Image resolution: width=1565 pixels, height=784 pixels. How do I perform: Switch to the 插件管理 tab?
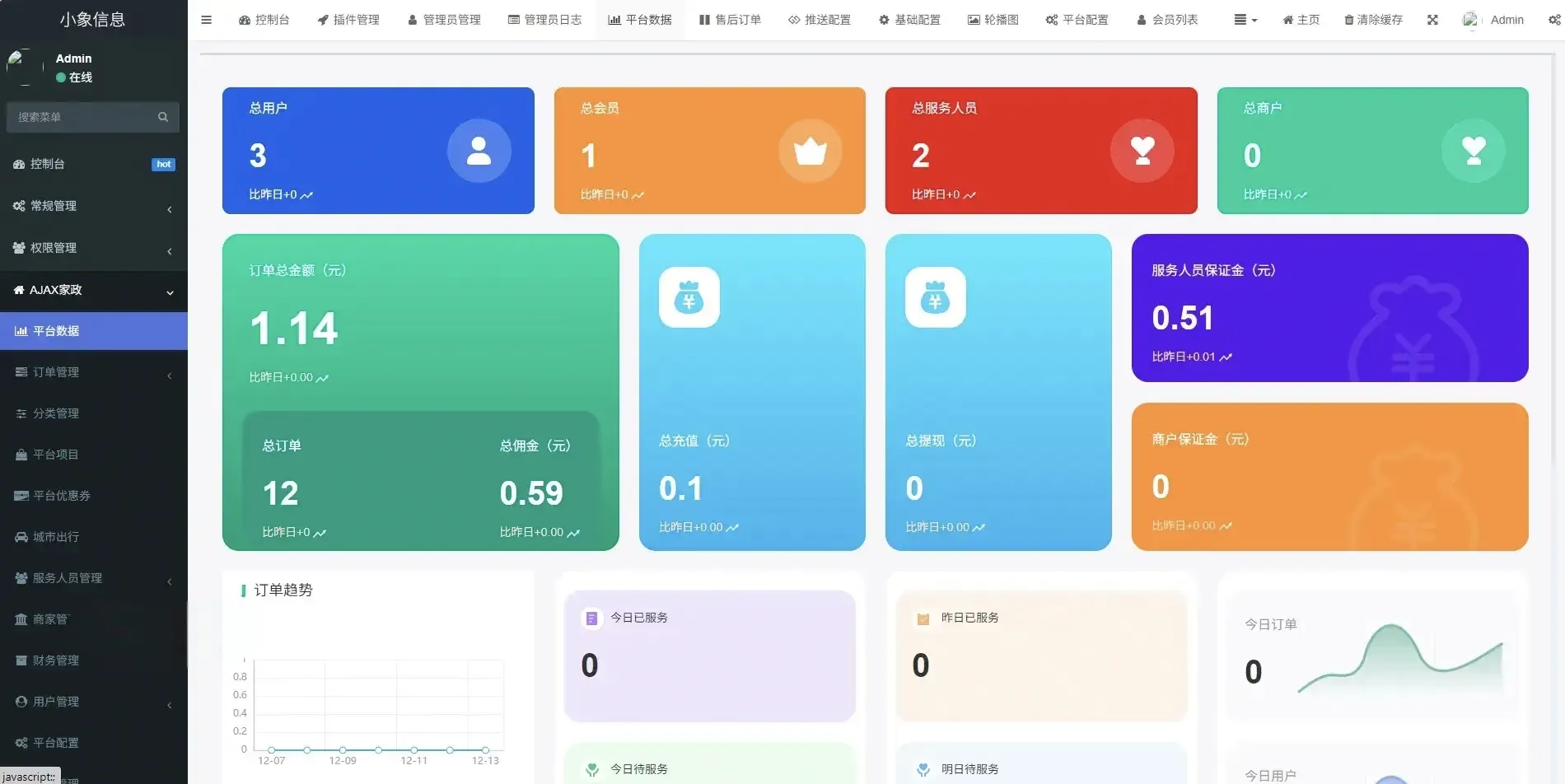point(348,20)
